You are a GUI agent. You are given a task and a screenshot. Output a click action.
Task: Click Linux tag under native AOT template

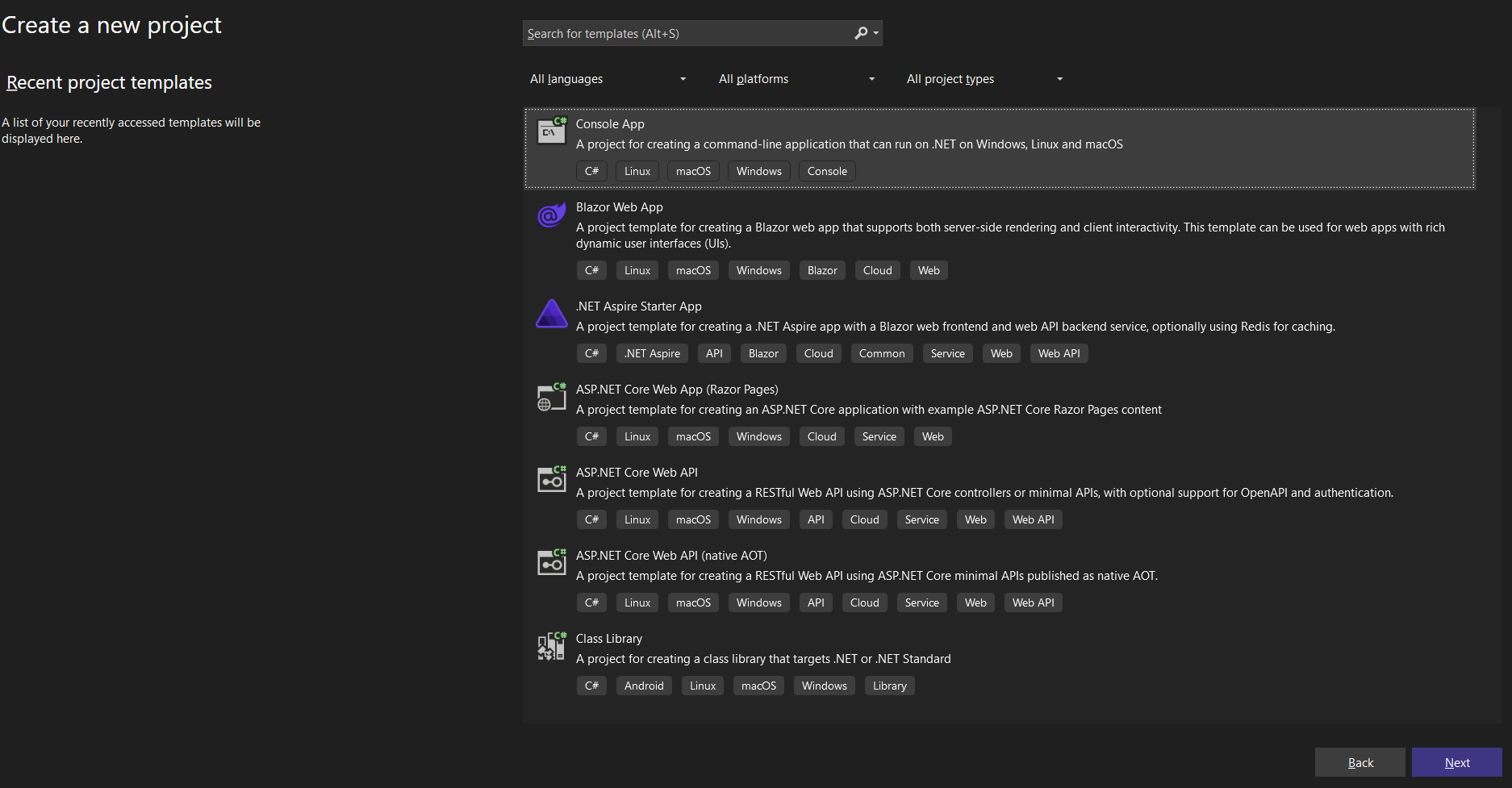[x=637, y=602]
